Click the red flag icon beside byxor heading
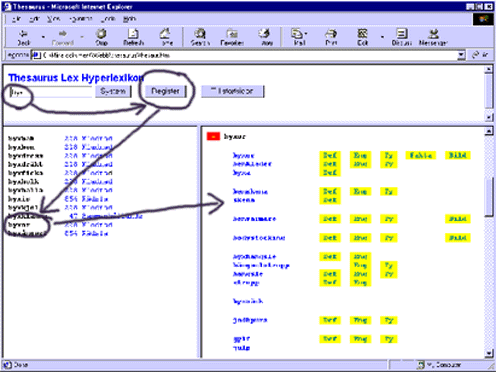The image size is (496, 372). [x=213, y=136]
